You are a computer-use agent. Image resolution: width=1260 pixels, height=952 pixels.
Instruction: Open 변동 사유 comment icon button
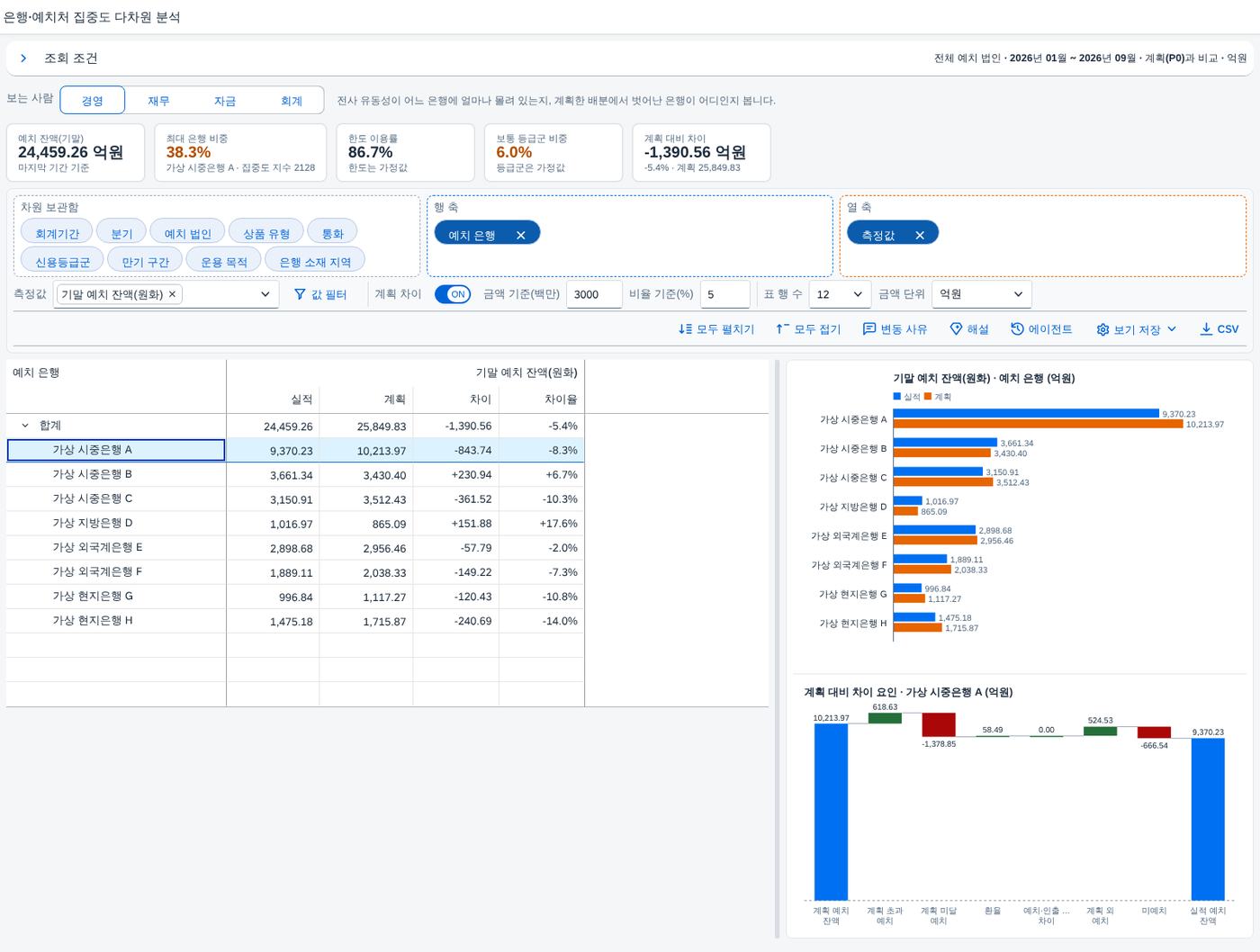[869, 329]
